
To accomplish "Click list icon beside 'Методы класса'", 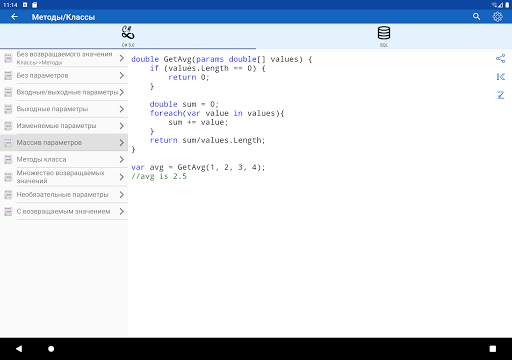I will point(8,159).
